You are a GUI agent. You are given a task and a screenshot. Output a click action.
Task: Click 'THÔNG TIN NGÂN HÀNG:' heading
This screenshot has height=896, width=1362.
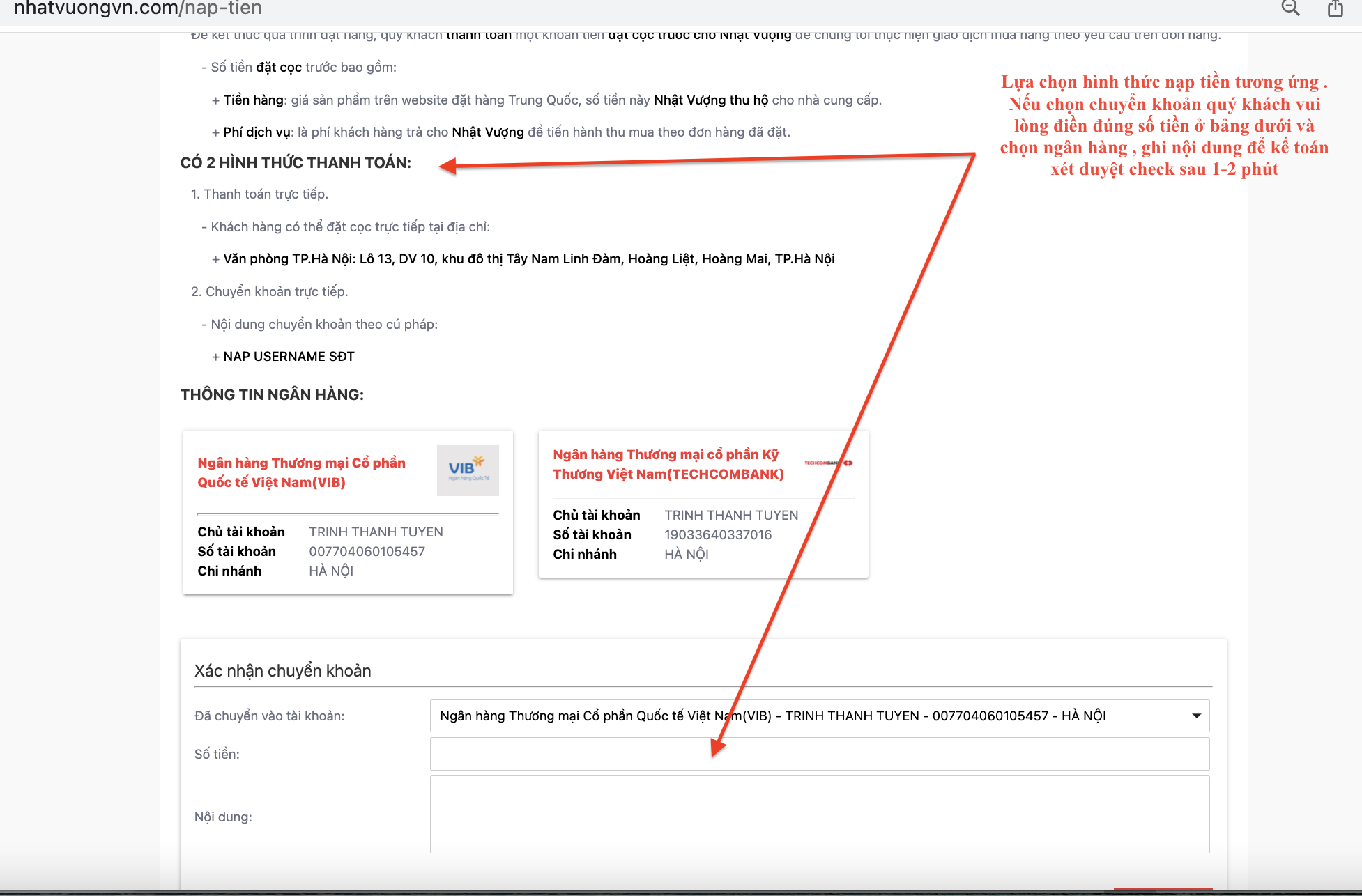pos(272,394)
